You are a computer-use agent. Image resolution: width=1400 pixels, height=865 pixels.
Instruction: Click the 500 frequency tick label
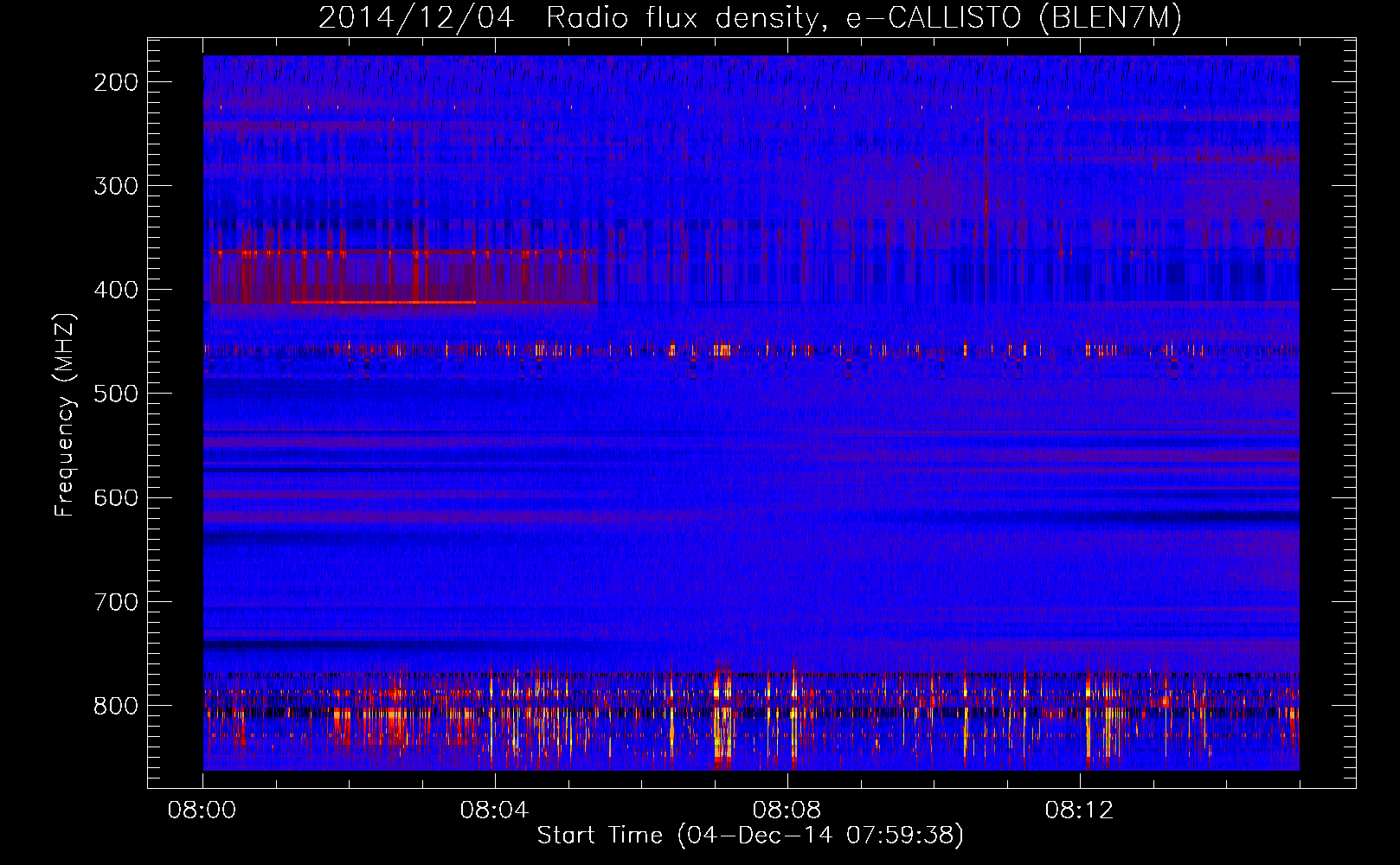[x=115, y=394]
